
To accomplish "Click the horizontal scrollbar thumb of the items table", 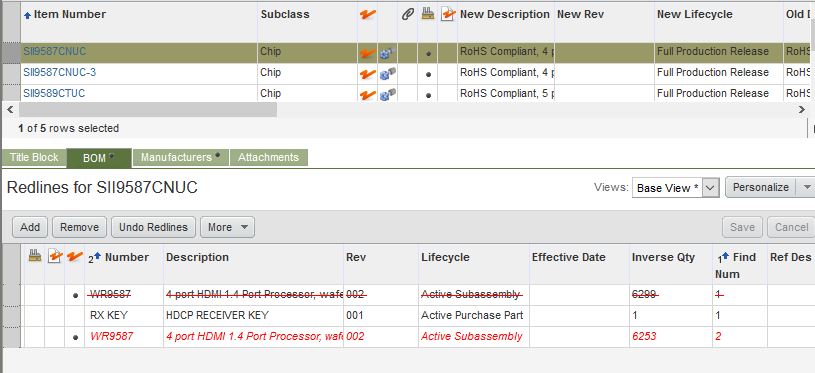I will (x=148, y=110).
